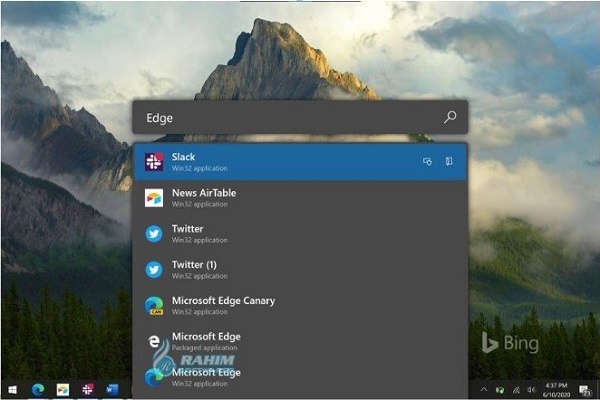The image size is (600, 400).
Task: Click the Bing logo on the desktop
Action: tap(510, 343)
